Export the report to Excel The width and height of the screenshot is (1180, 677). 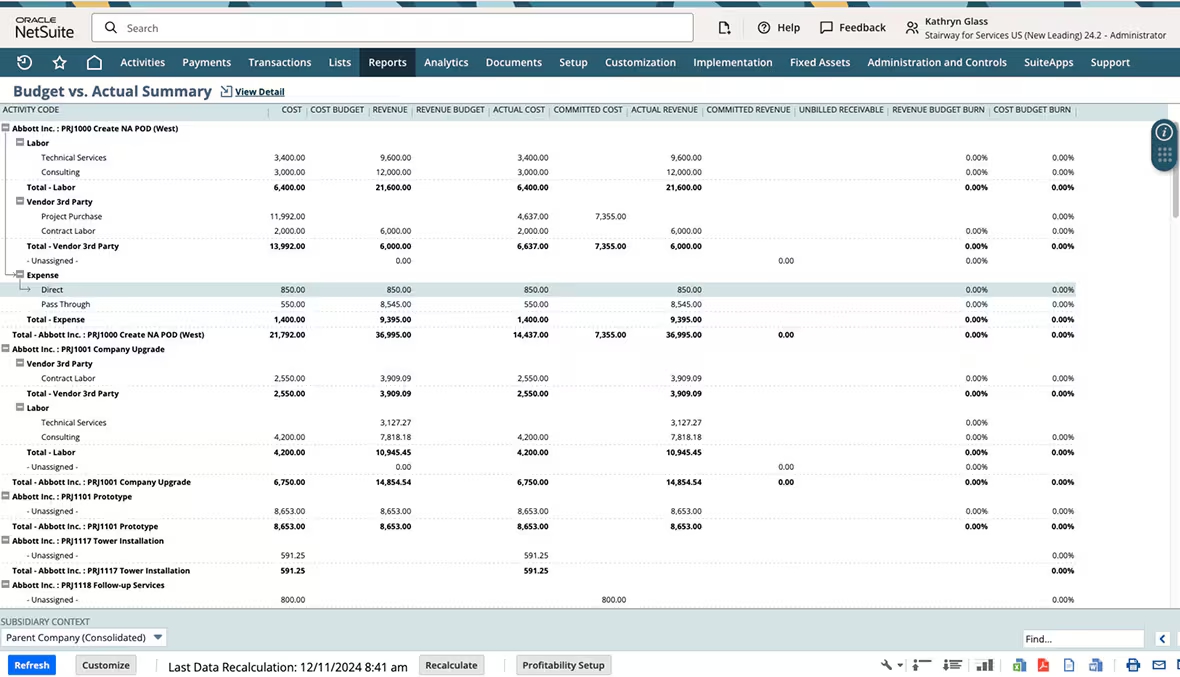click(x=1019, y=665)
